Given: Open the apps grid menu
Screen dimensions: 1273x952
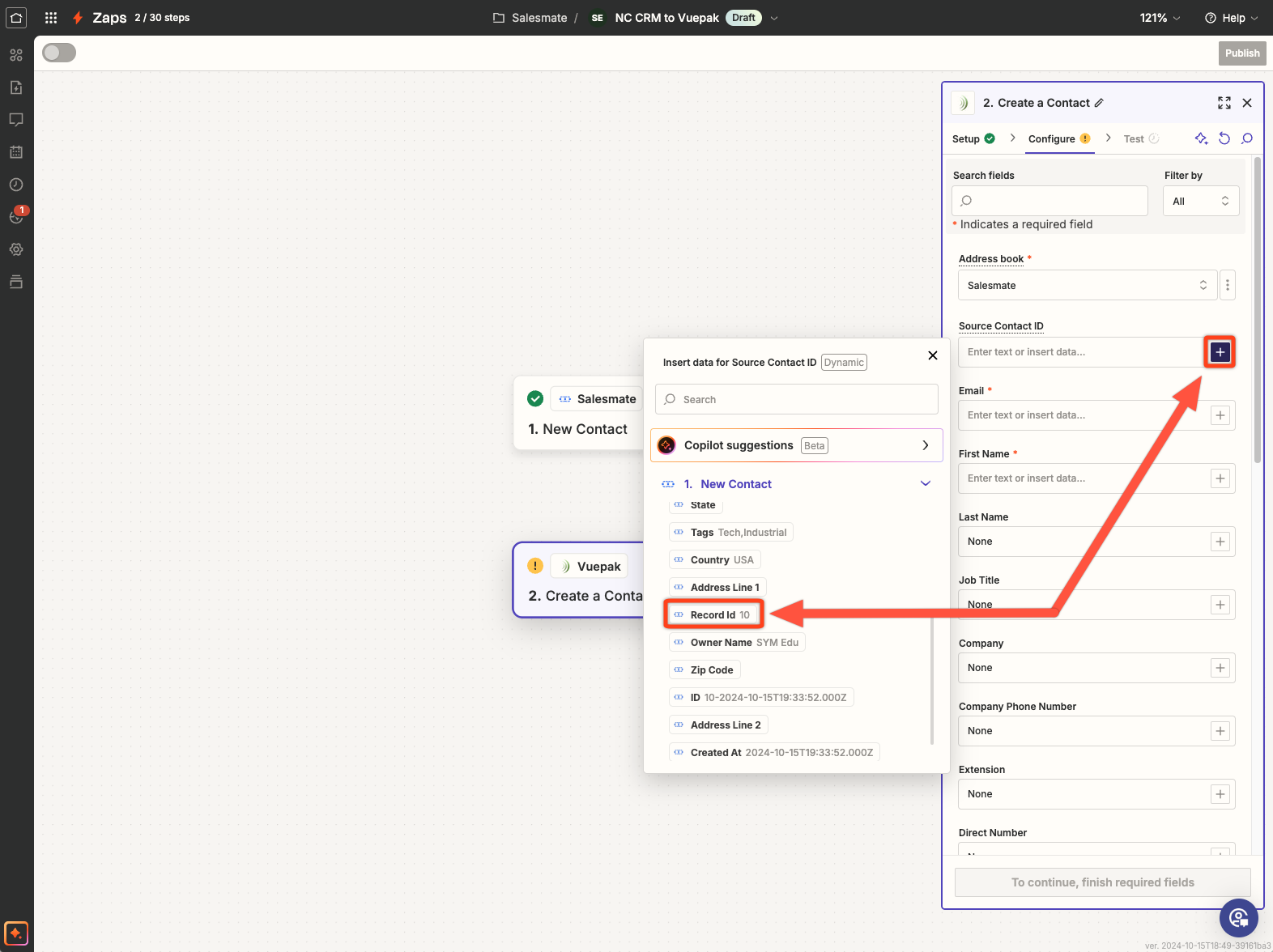Looking at the screenshot, I should (x=51, y=17).
